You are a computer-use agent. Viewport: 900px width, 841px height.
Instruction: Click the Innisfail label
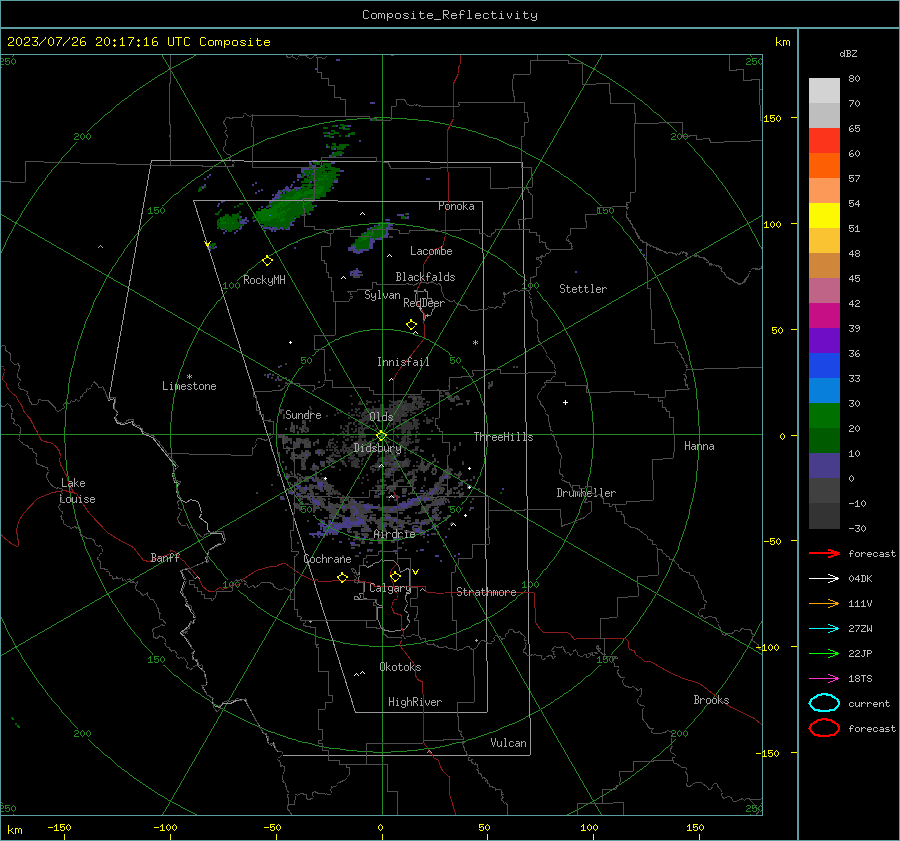[403, 362]
